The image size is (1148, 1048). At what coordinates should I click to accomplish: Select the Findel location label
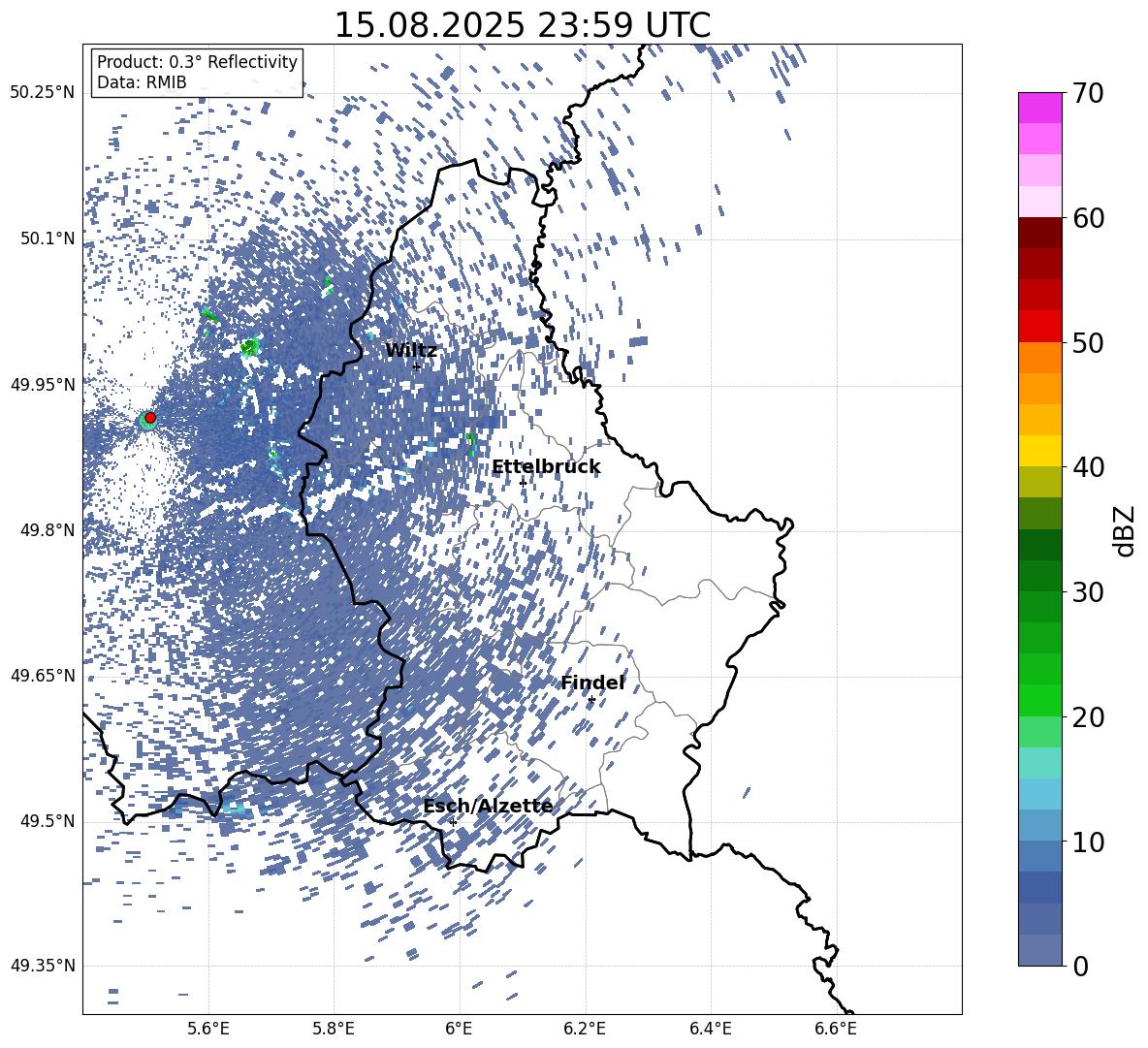click(x=592, y=683)
